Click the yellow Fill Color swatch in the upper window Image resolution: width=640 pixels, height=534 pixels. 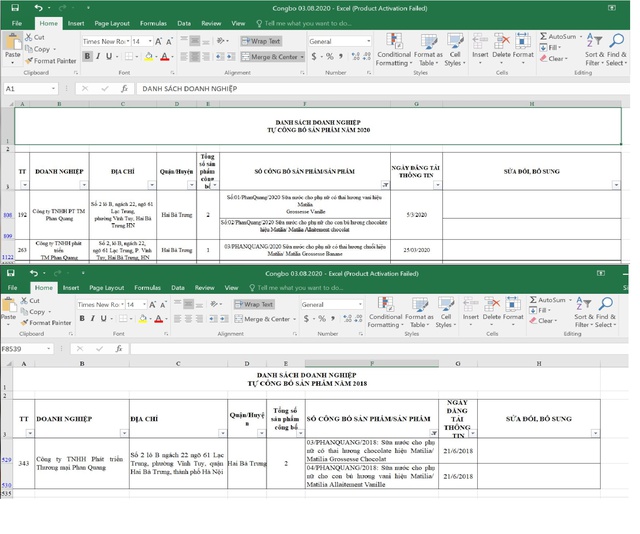pyautogui.click(x=148, y=57)
